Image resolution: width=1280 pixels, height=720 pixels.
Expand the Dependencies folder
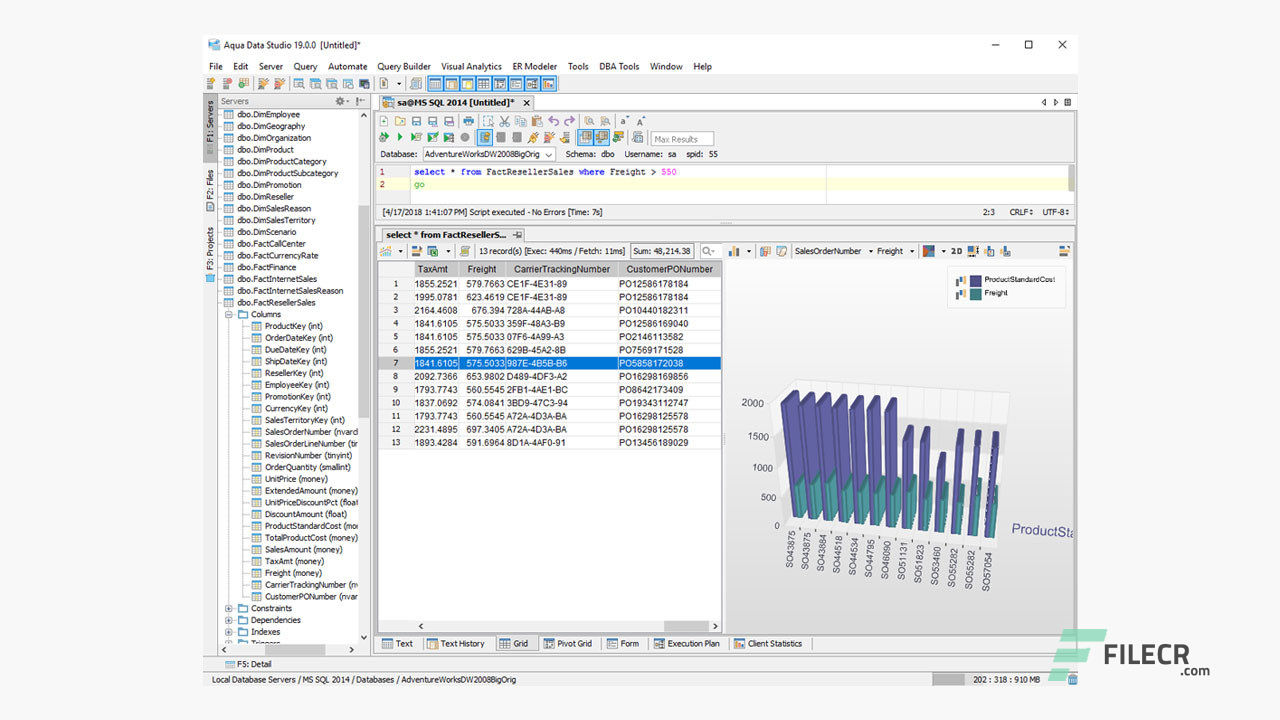[x=229, y=620]
